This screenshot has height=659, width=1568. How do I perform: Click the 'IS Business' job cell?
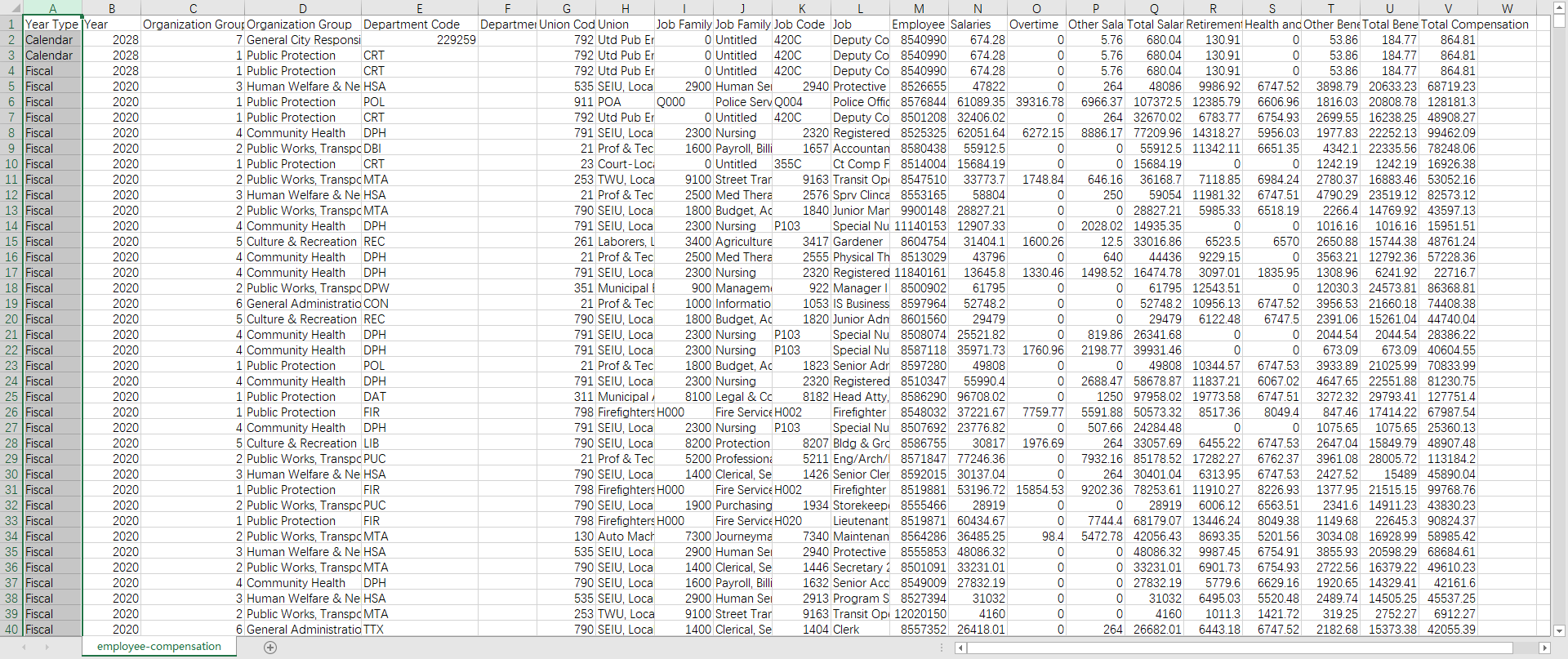pos(860,304)
